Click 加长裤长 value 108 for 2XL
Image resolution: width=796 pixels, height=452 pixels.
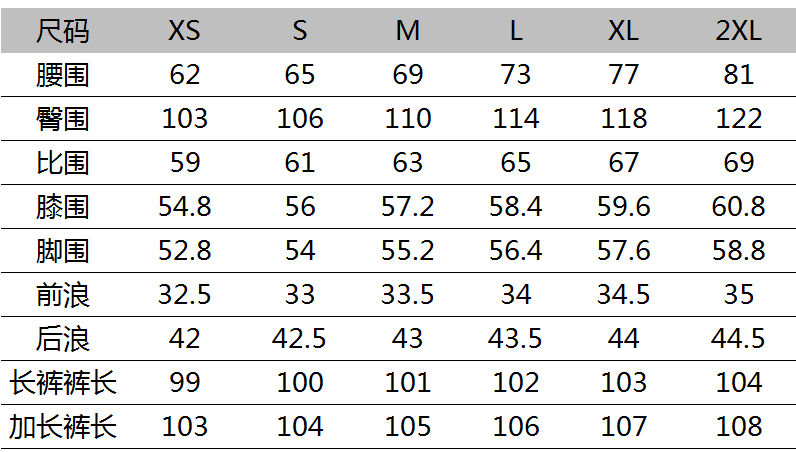click(x=739, y=427)
